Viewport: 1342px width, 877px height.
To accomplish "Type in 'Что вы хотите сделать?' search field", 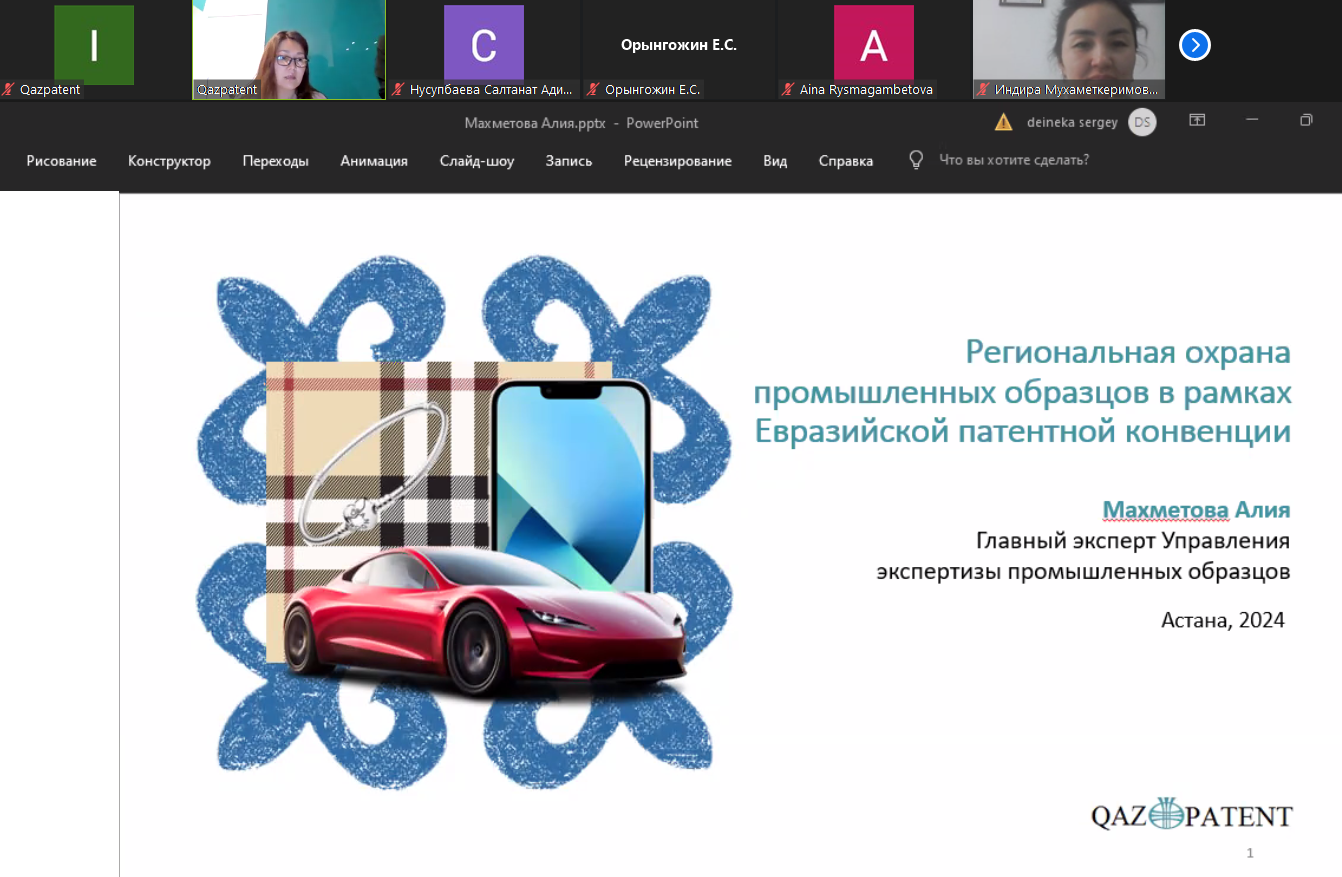I will pos(1013,160).
